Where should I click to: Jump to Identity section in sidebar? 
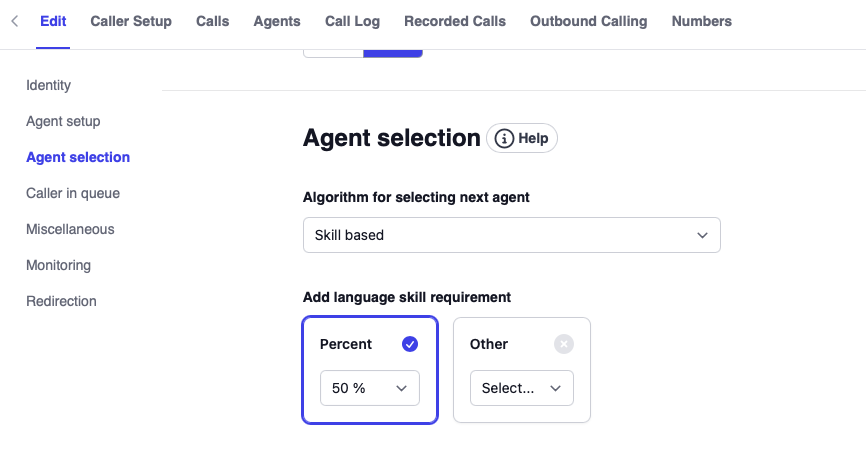coord(48,85)
